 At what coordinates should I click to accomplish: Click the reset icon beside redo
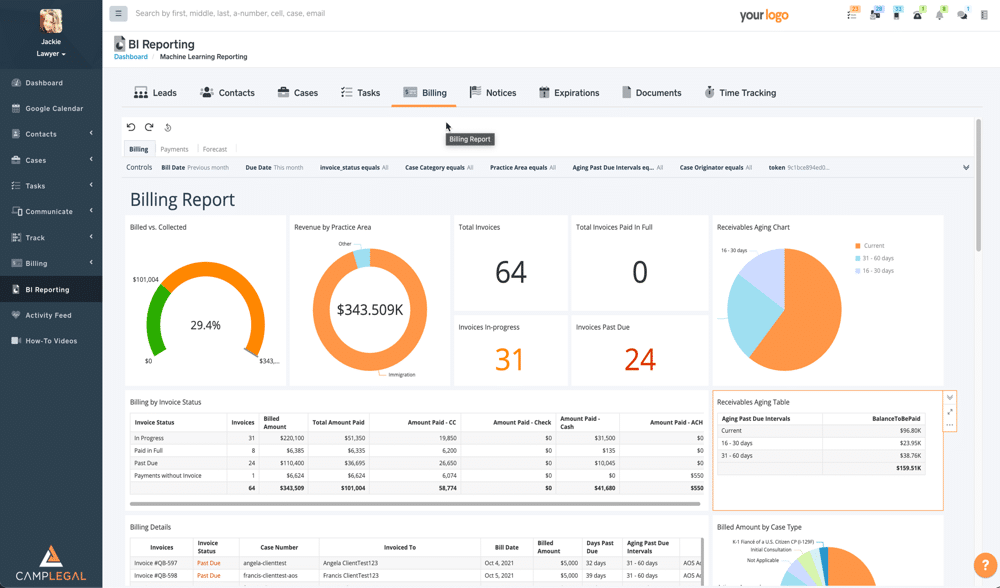(168, 127)
